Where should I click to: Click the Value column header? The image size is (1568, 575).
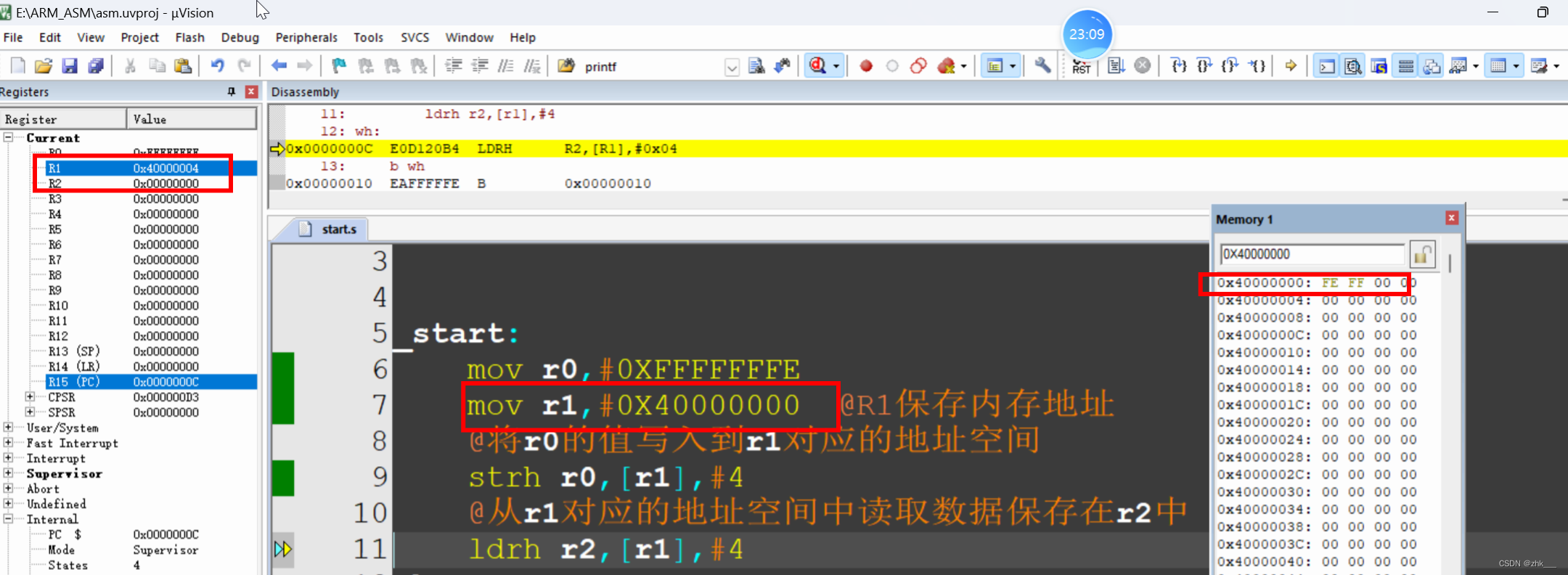tap(192, 119)
